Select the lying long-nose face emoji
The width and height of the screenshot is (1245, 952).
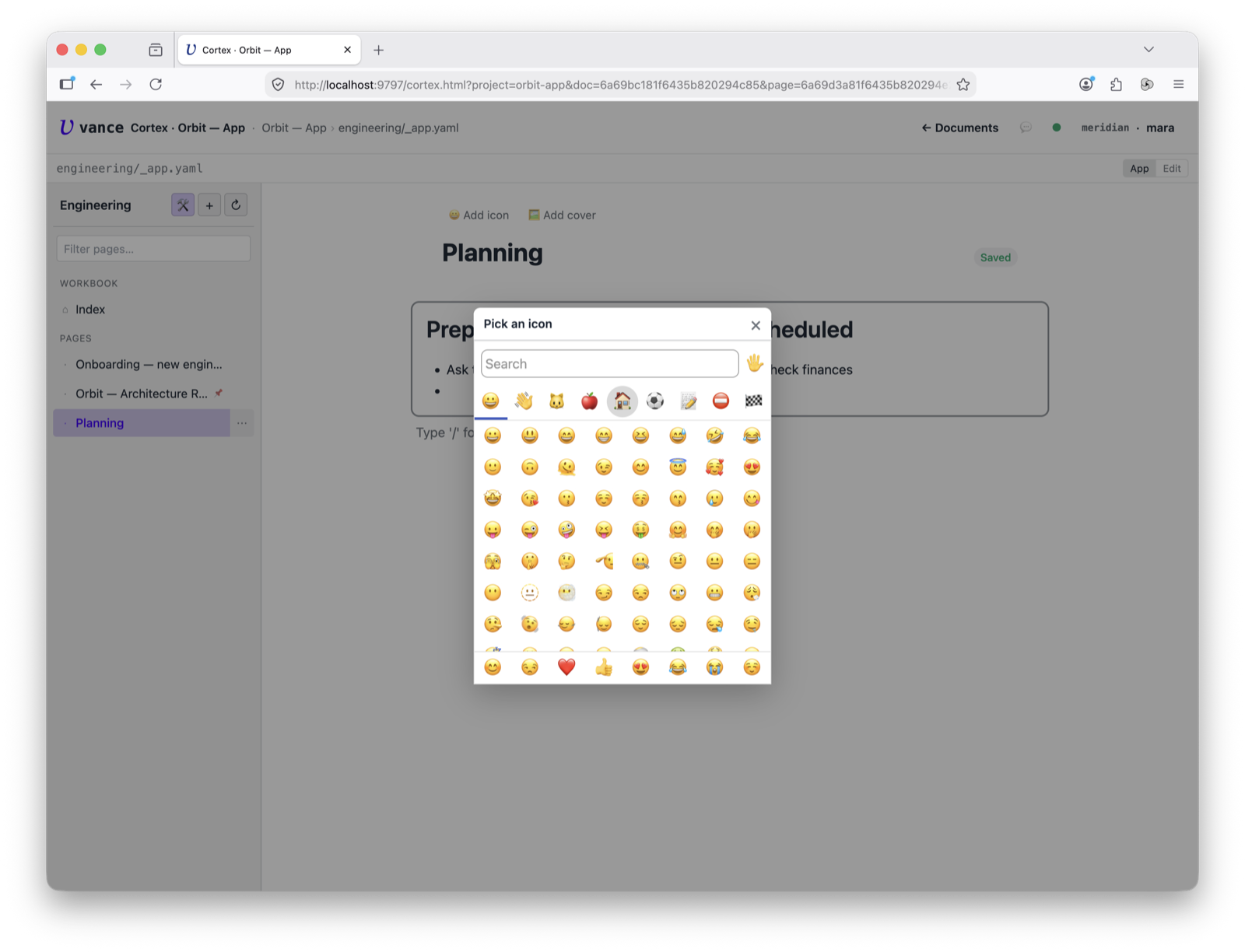[493, 624]
